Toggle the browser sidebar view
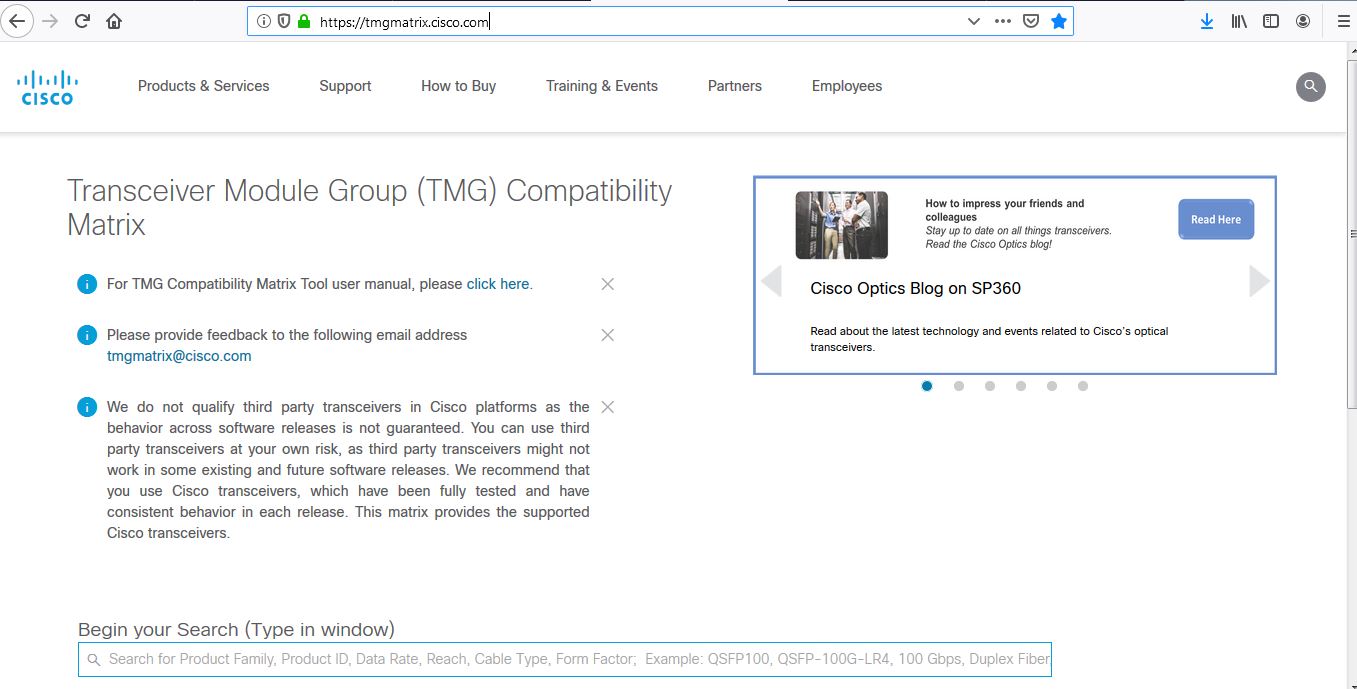Image resolution: width=1357 pixels, height=689 pixels. [1270, 20]
